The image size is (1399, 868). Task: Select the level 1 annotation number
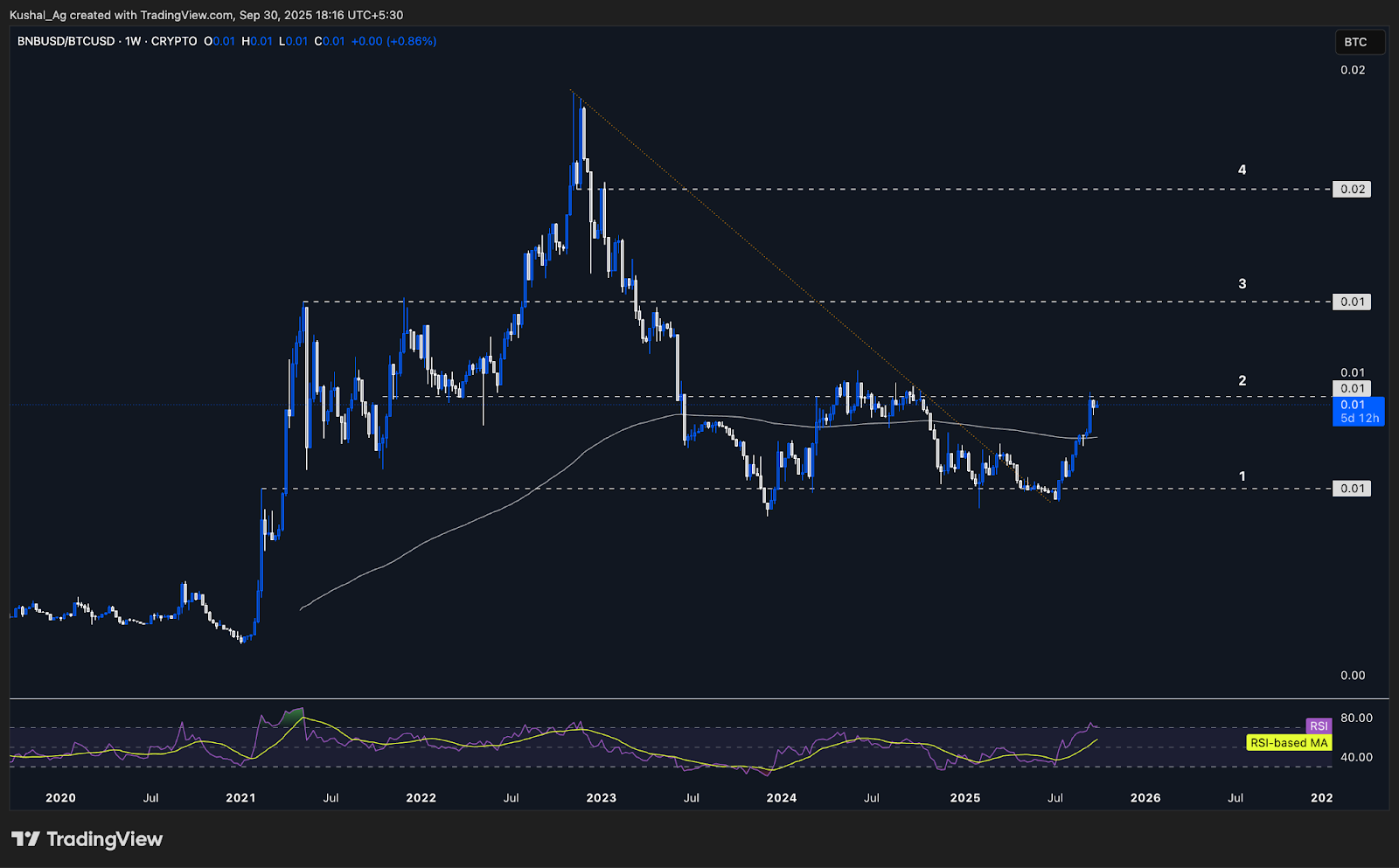click(x=1242, y=476)
